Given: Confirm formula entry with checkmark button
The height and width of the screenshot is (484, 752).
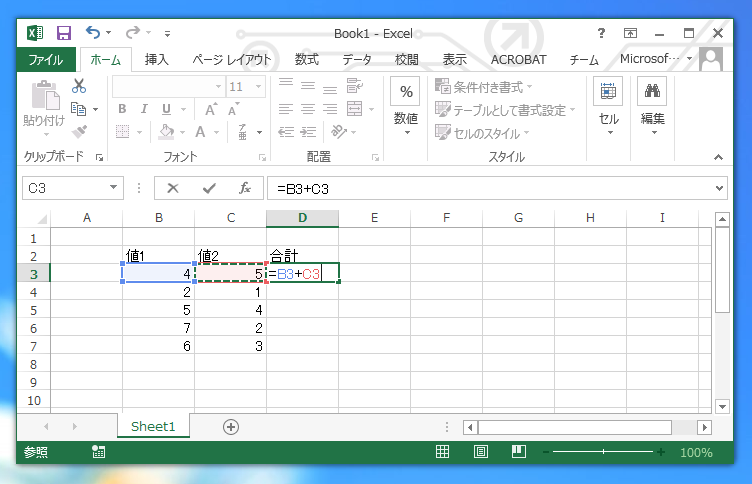Looking at the screenshot, I should tap(209, 188).
